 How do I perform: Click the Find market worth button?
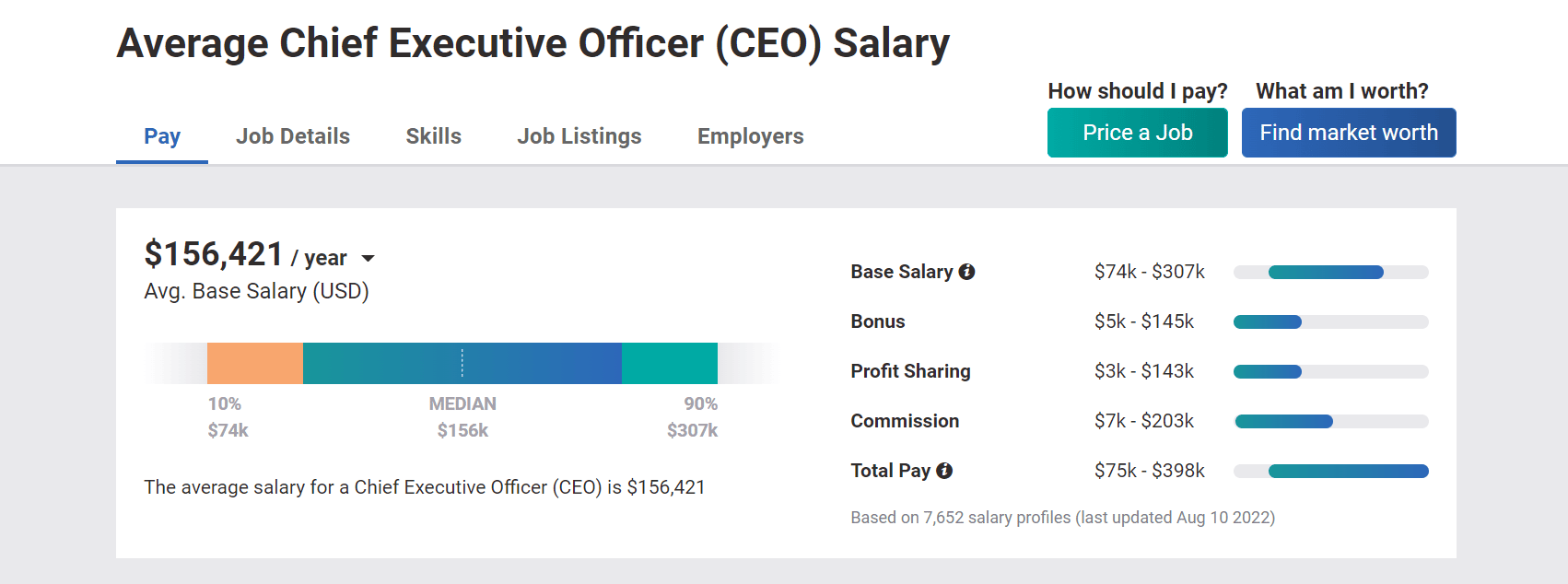pyautogui.click(x=1348, y=133)
